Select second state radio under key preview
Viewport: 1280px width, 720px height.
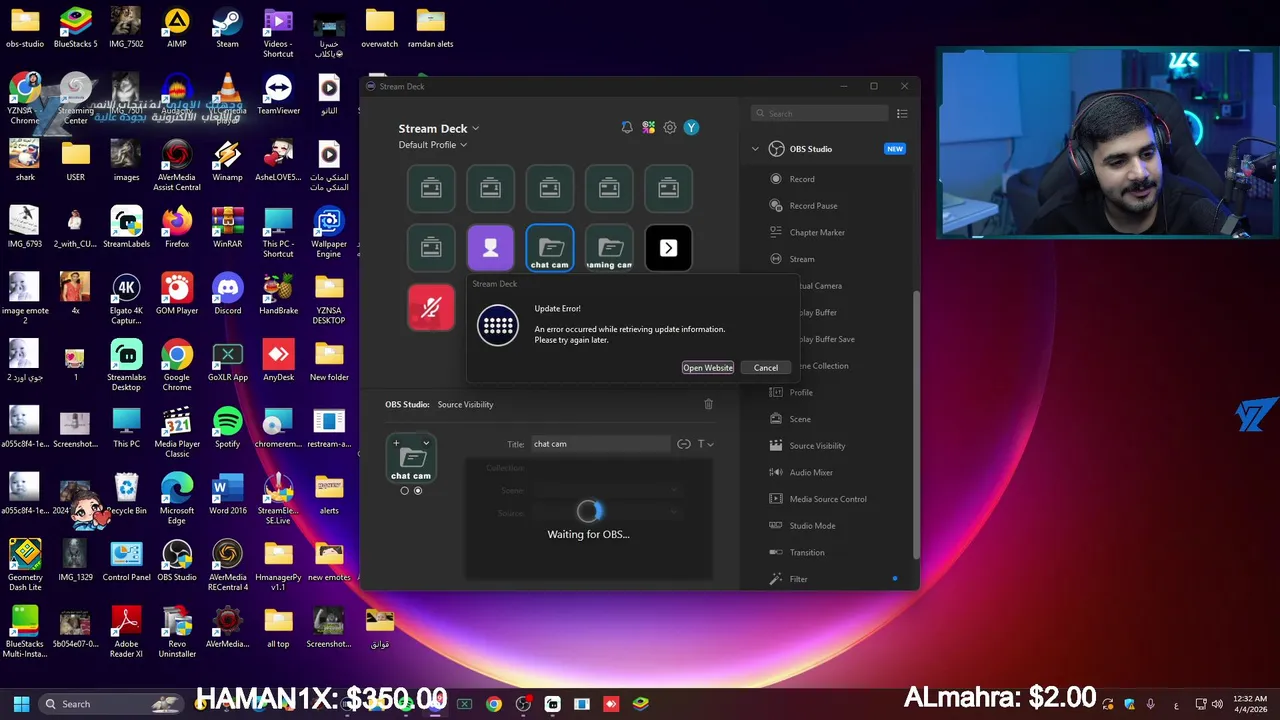pos(418,491)
